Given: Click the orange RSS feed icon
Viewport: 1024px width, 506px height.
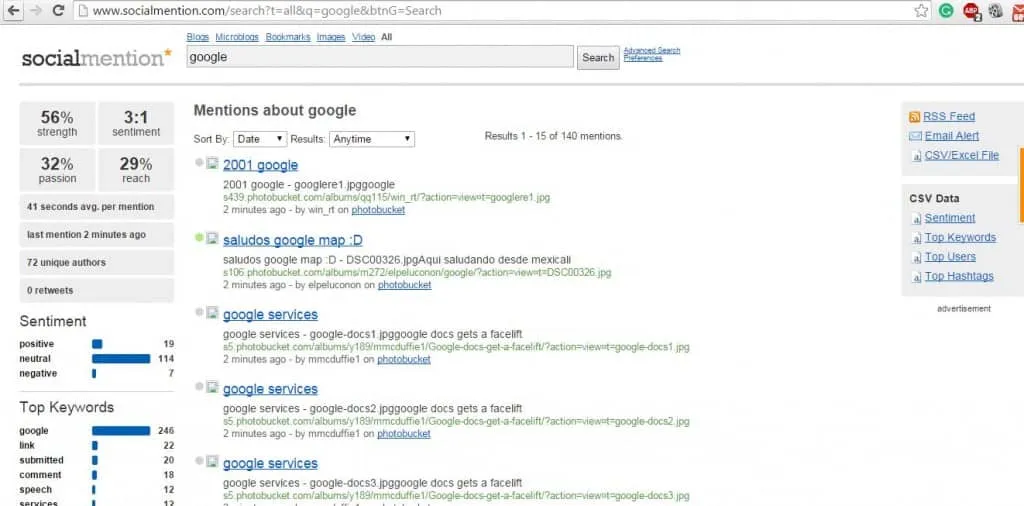Looking at the screenshot, I should (x=914, y=117).
